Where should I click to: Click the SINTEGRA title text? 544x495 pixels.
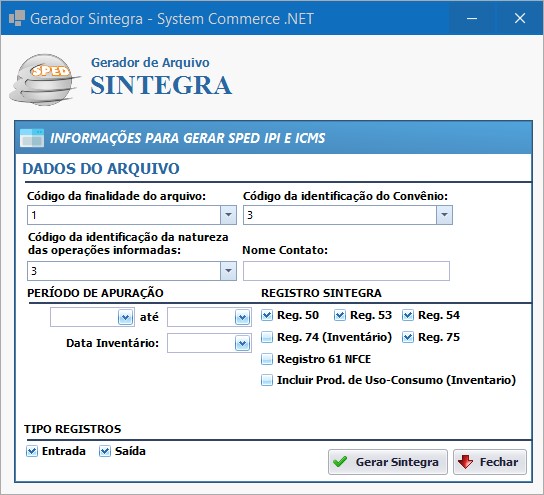161,85
